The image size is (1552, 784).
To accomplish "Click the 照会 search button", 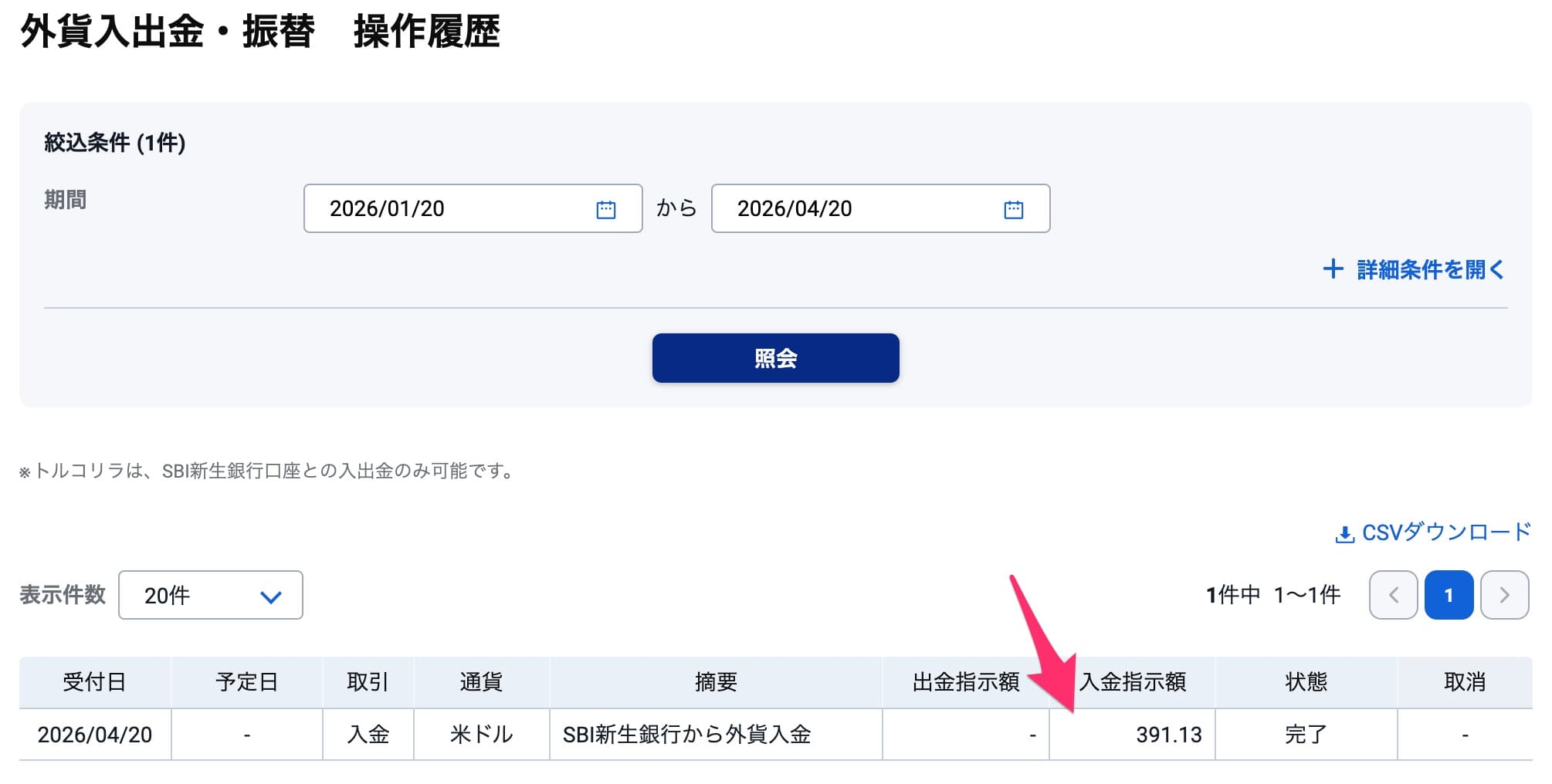I will click(x=775, y=357).
